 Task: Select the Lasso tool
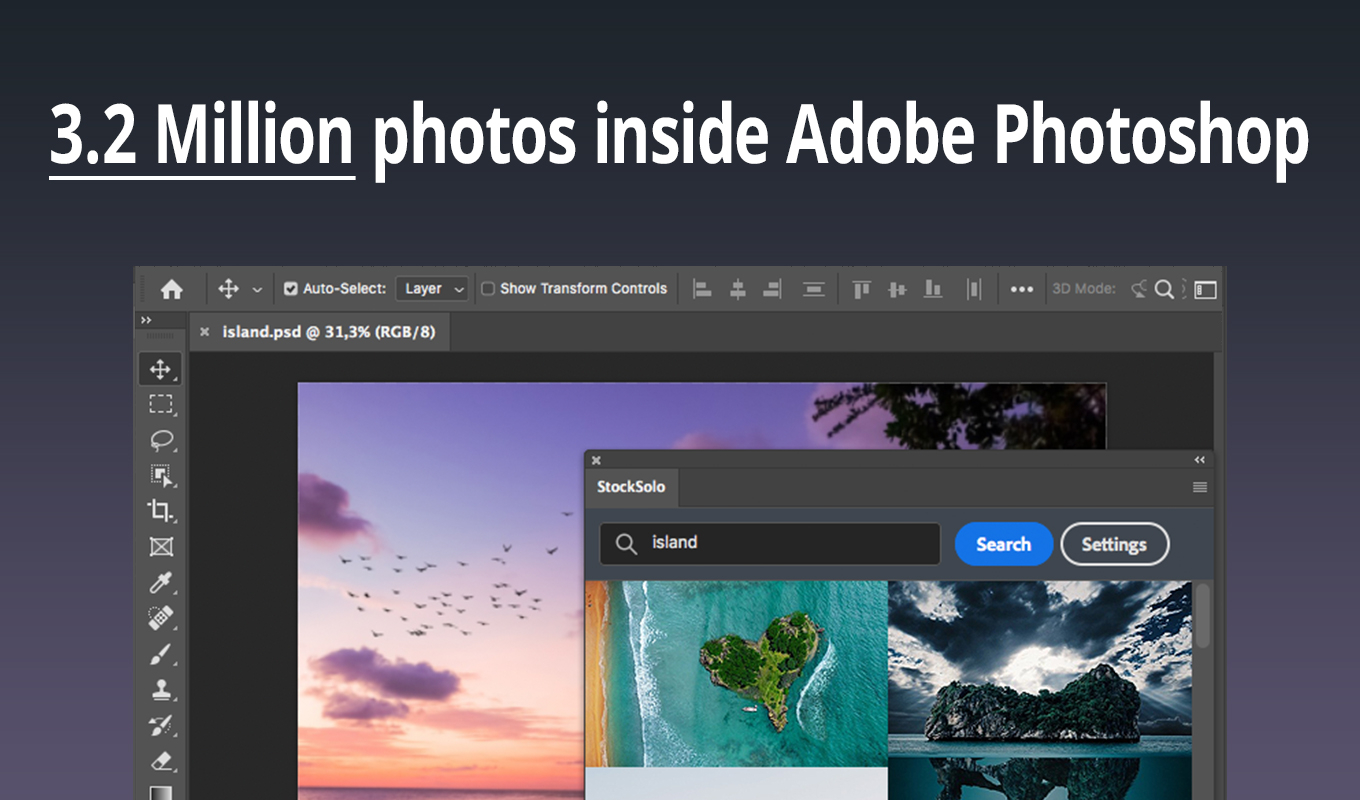(x=160, y=440)
